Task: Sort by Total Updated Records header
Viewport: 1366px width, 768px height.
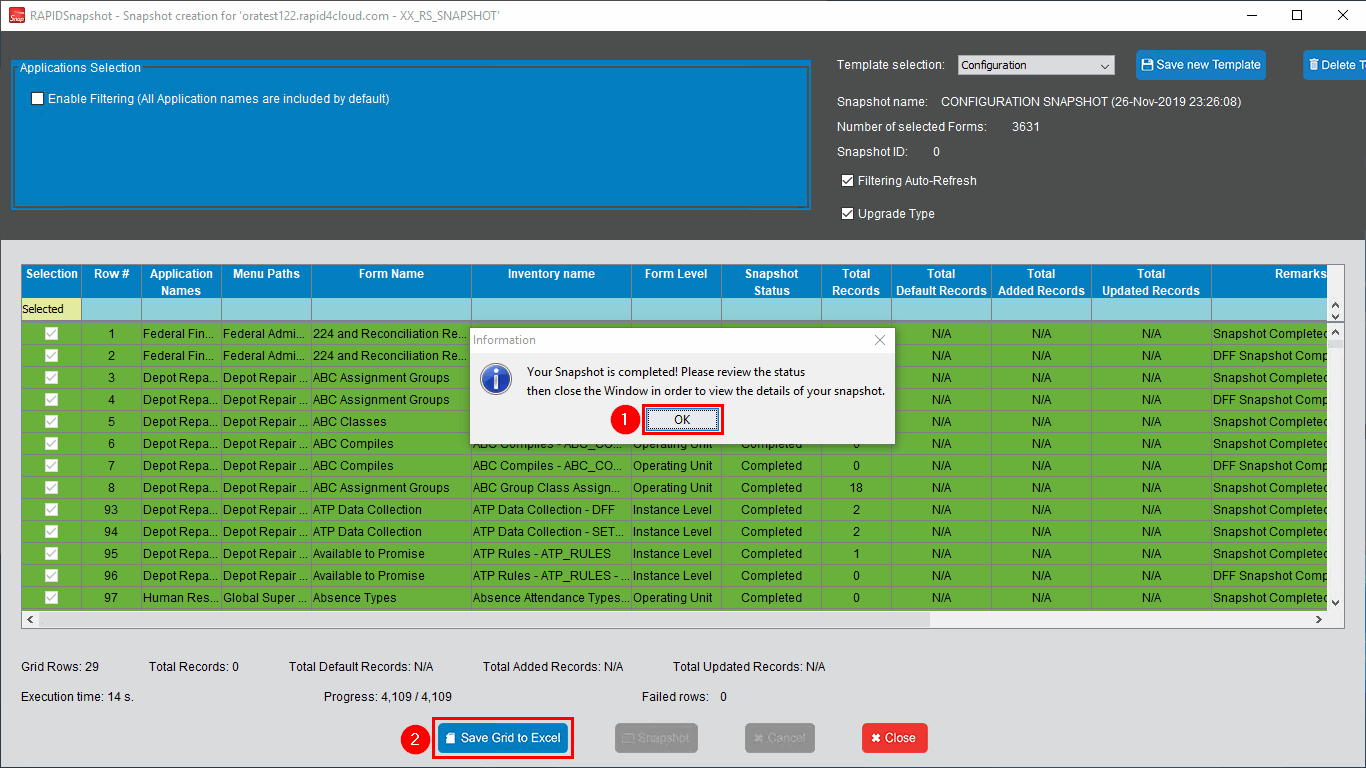Action: coord(1152,282)
